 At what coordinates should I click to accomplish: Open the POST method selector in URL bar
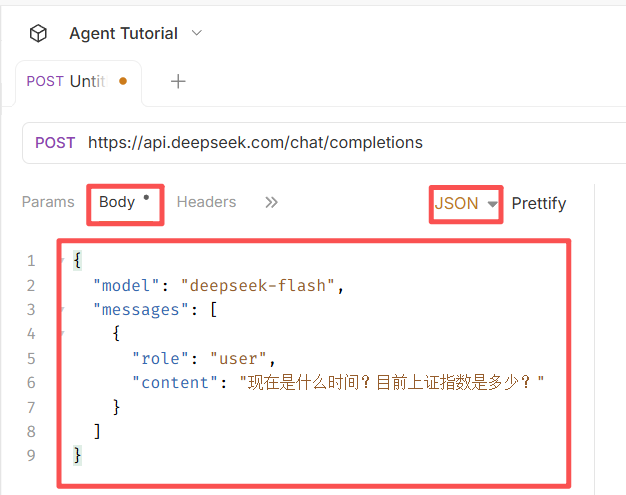[x=55, y=143]
